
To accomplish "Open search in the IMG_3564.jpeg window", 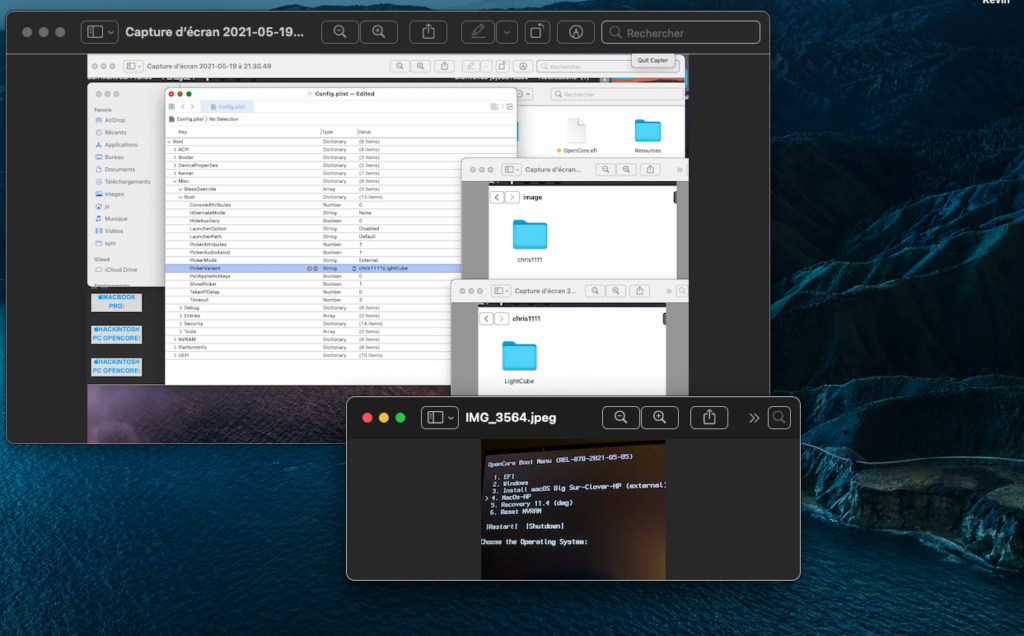I will pos(779,417).
